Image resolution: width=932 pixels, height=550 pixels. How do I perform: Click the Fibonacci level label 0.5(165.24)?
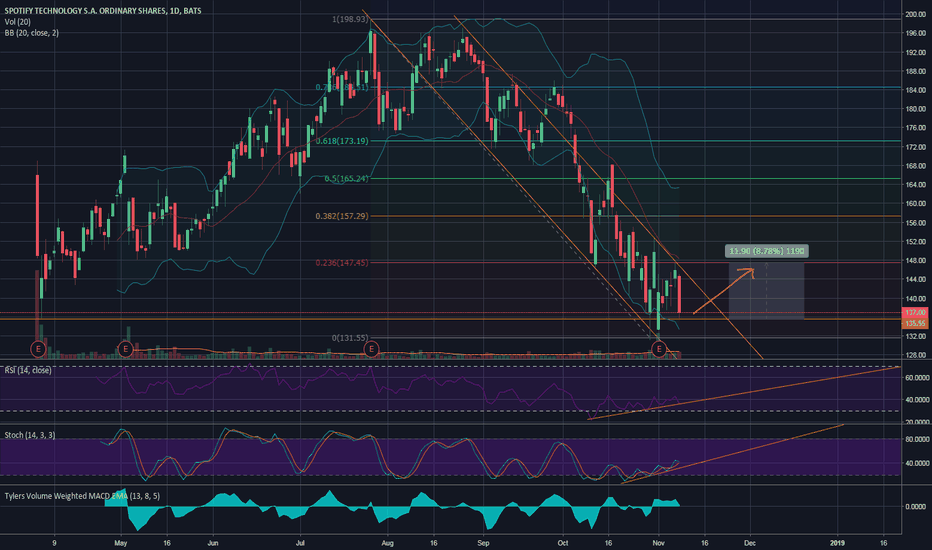click(x=347, y=178)
